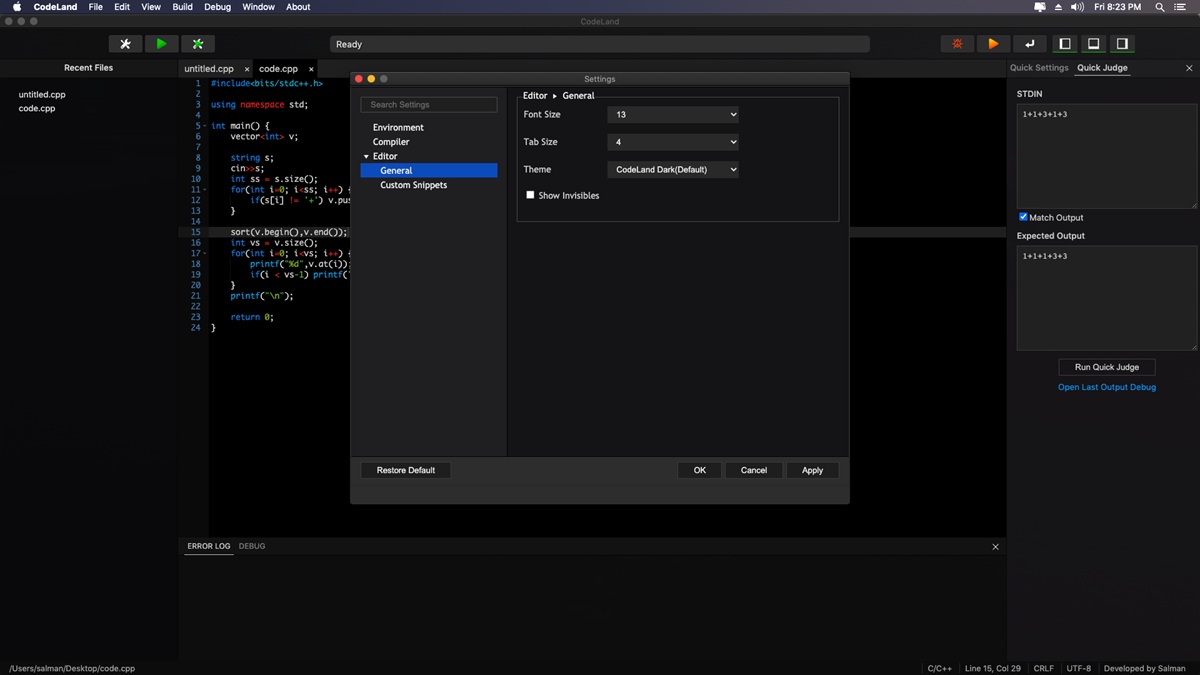1200x675 pixels.
Task: Select General under Editor
Action: pyautogui.click(x=429, y=171)
